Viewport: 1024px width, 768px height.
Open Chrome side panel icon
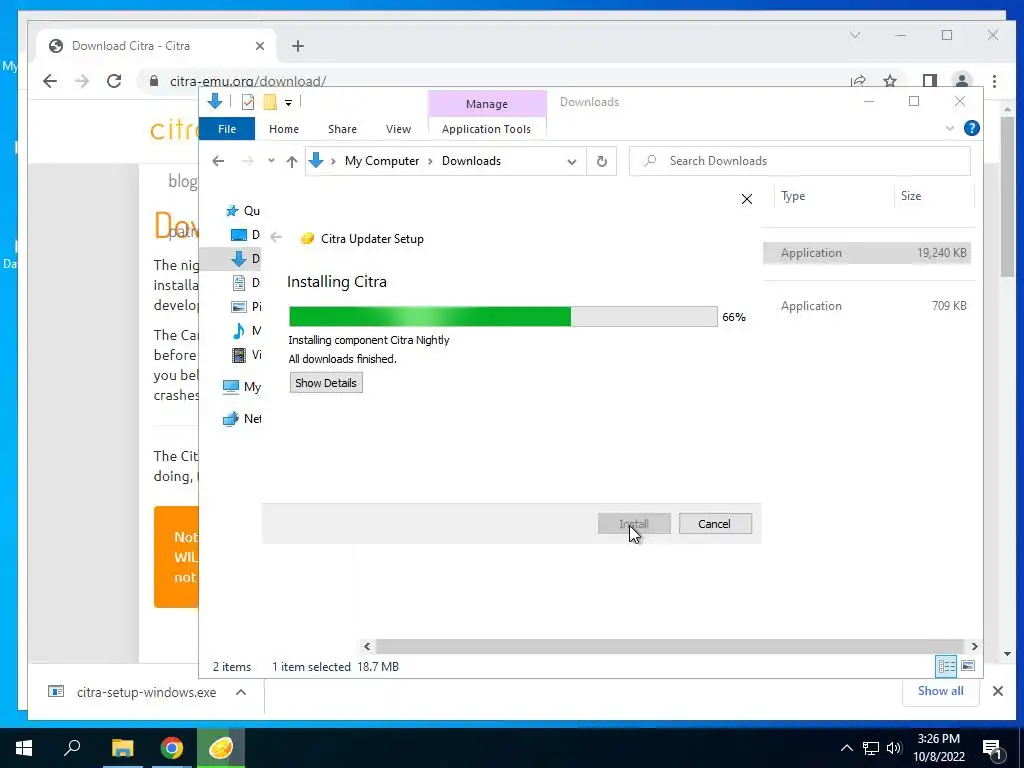pyautogui.click(x=929, y=81)
